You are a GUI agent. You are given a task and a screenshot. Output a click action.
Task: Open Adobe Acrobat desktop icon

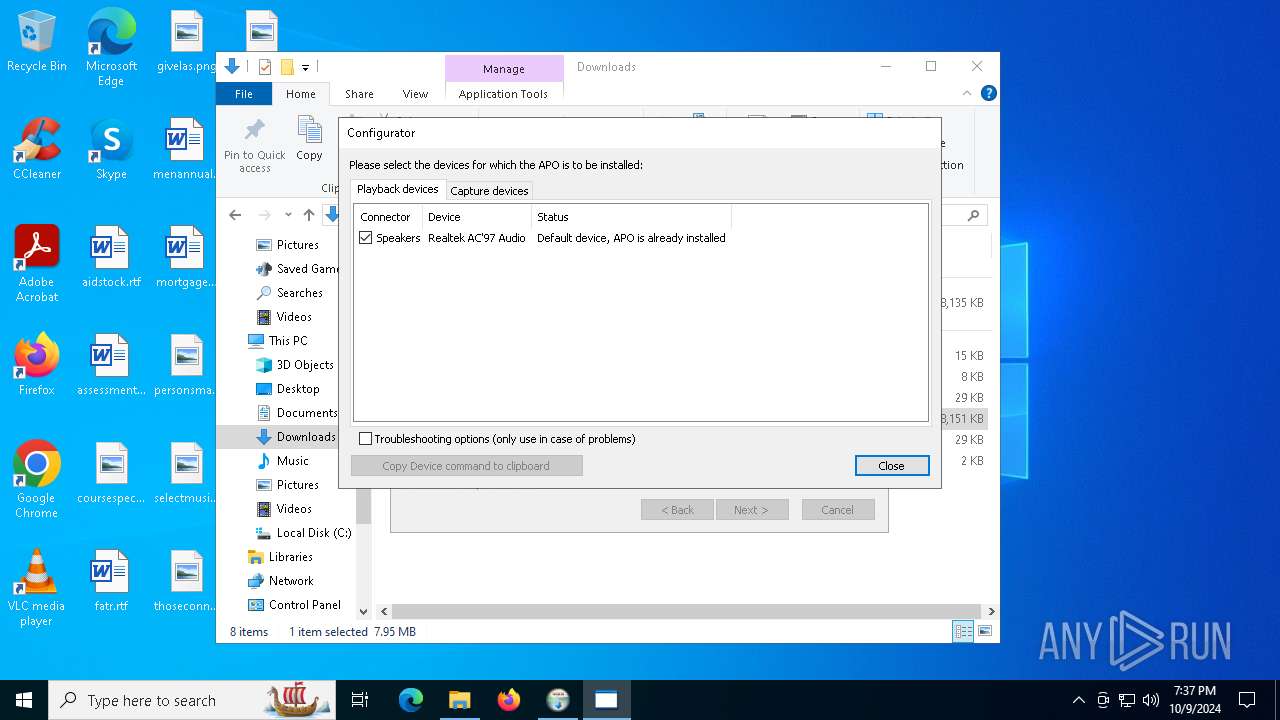tap(37, 263)
